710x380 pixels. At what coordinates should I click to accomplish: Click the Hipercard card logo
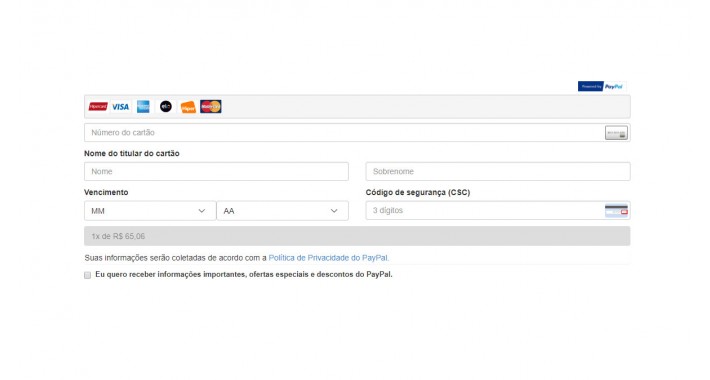pyautogui.click(x=98, y=107)
